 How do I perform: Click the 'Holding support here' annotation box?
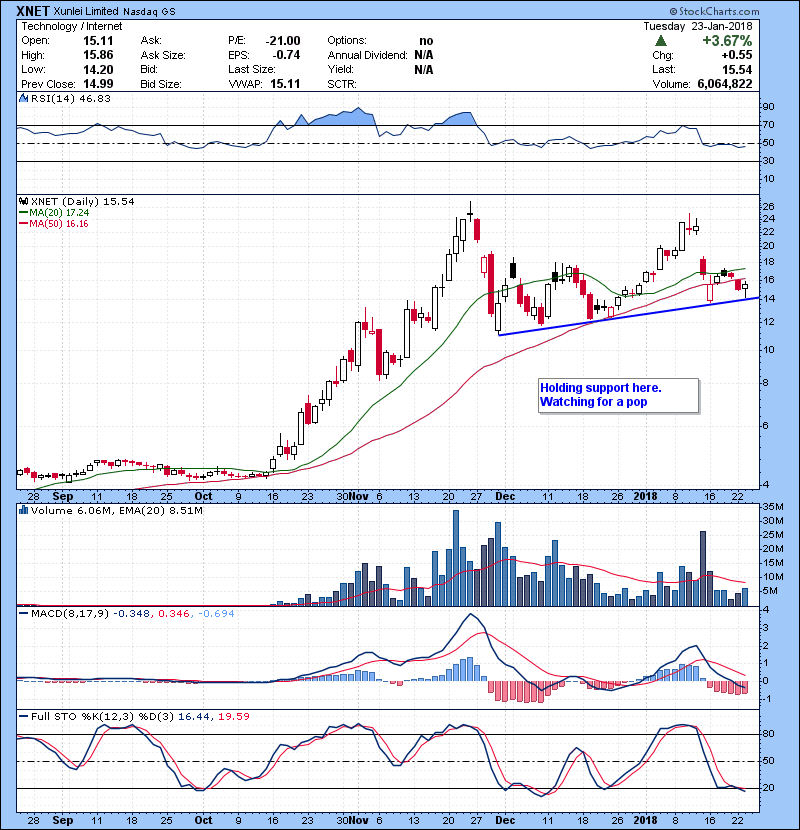pyautogui.click(x=619, y=395)
